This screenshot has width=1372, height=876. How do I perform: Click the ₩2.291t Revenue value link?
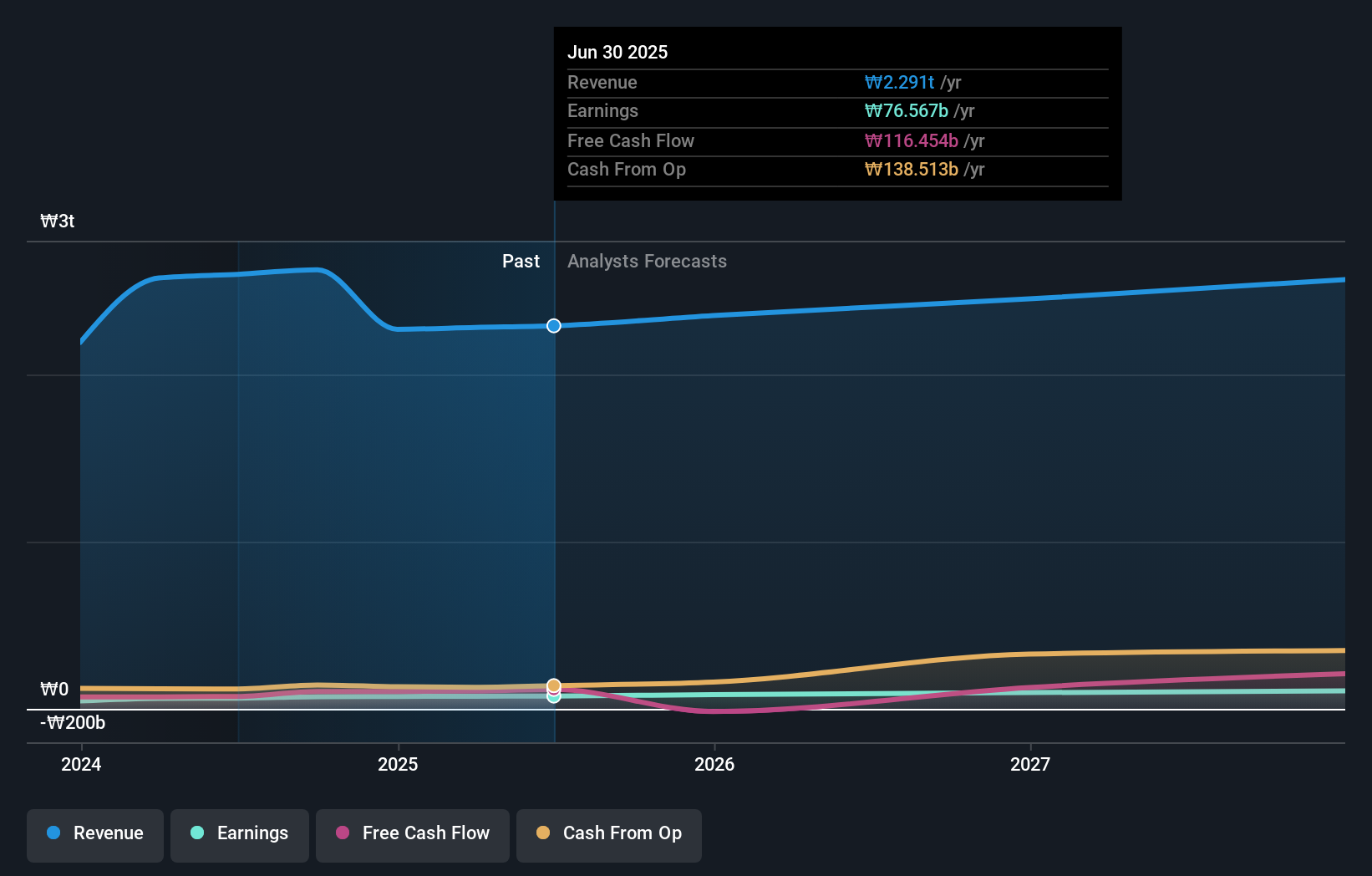(x=900, y=83)
